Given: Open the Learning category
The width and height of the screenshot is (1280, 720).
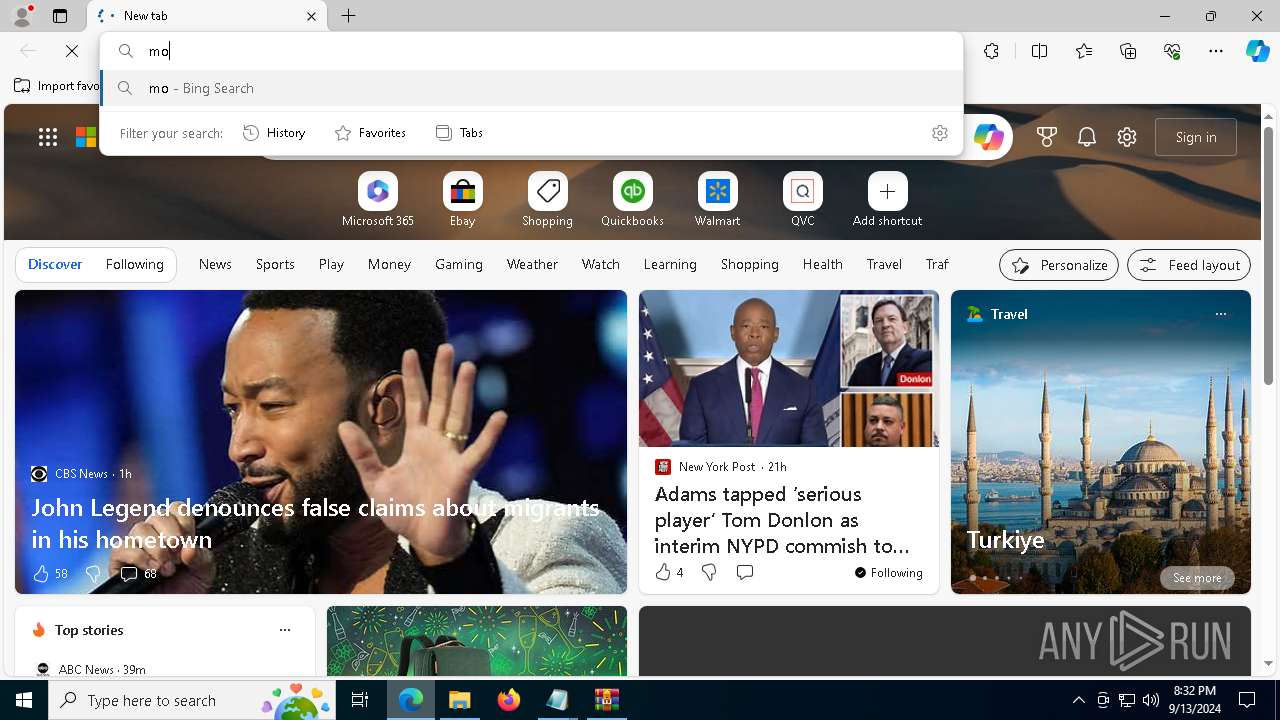Looking at the screenshot, I should point(670,264).
